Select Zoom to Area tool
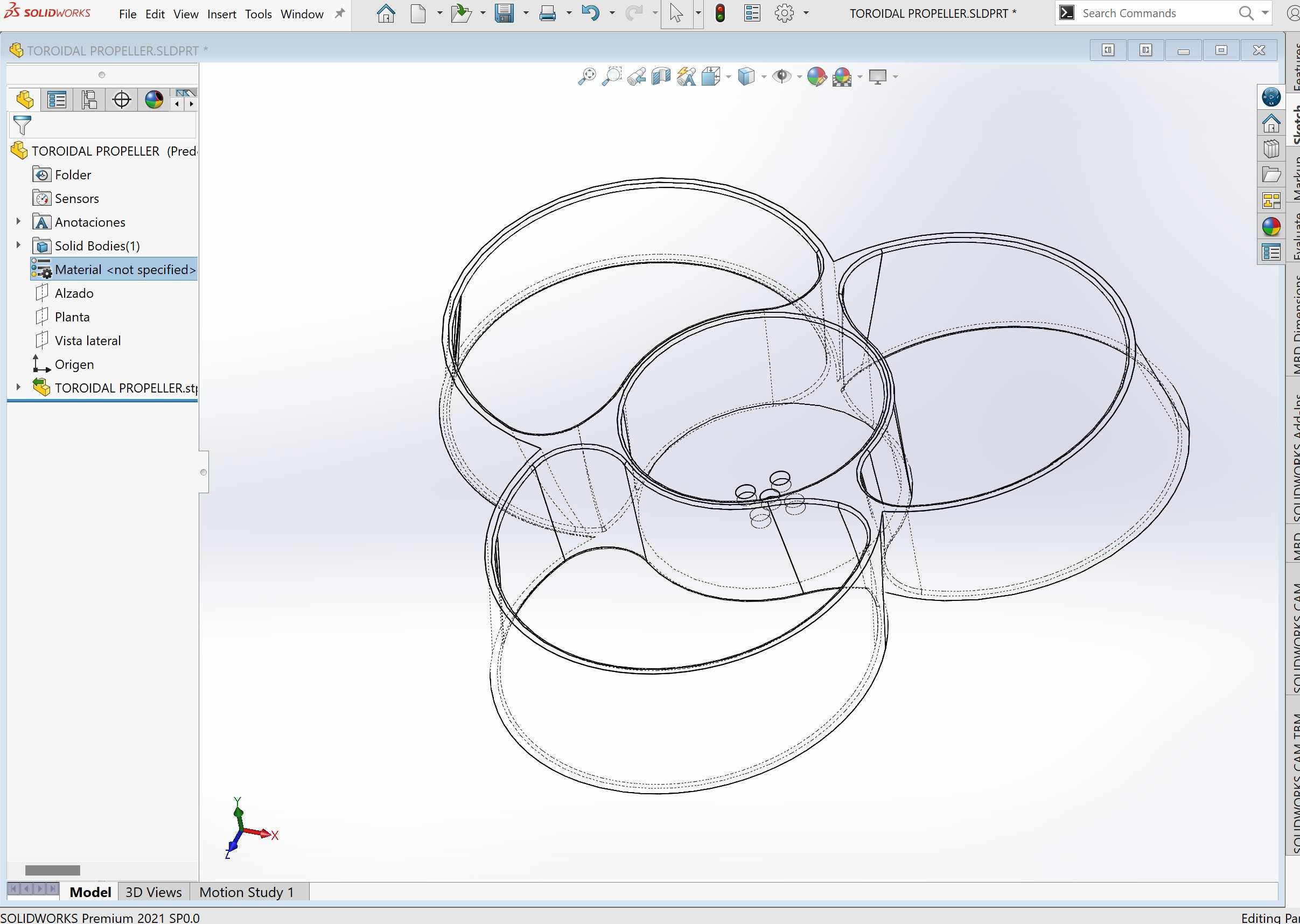This screenshot has width=1300, height=924. coord(612,76)
